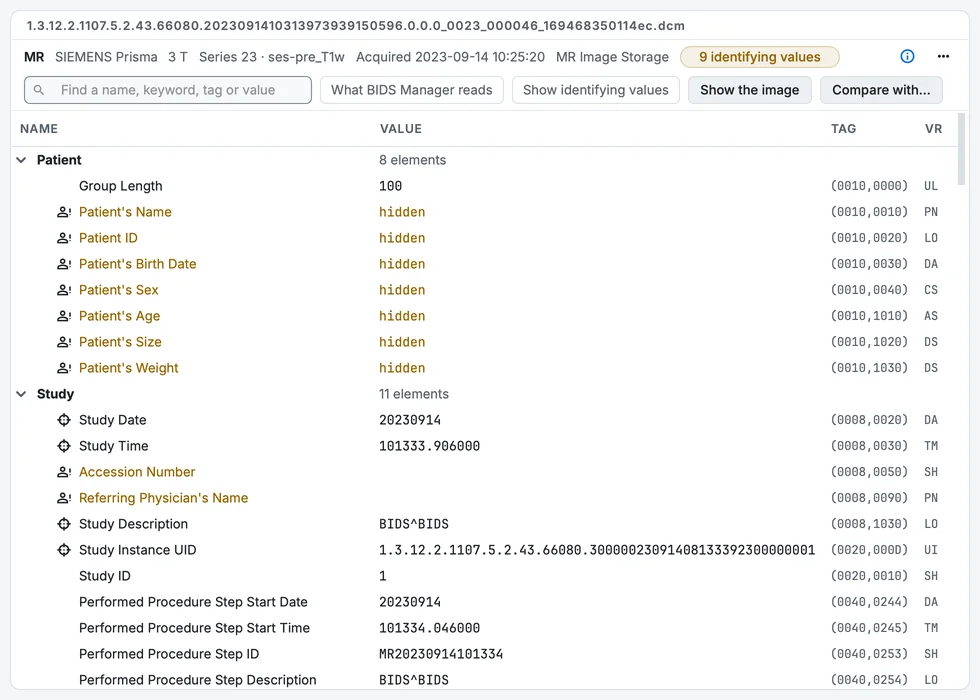Click identifying icon beside Patient's Sex

(64, 290)
